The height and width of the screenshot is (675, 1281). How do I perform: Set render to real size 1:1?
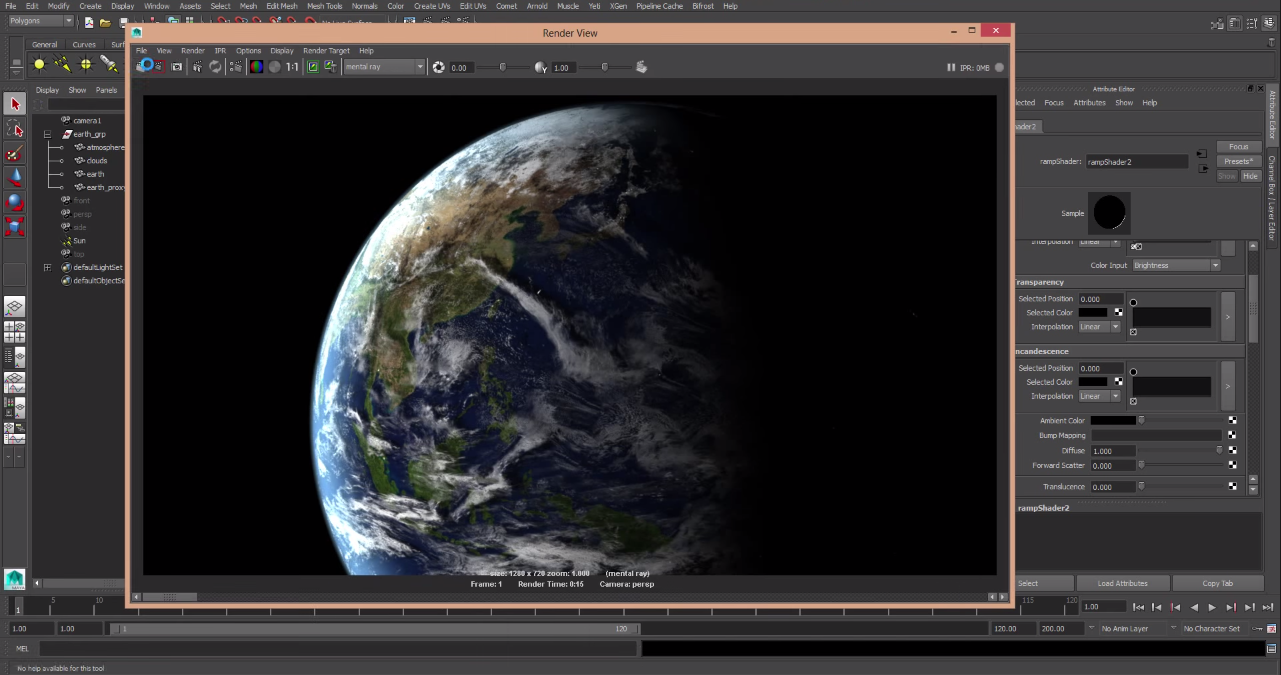(292, 67)
